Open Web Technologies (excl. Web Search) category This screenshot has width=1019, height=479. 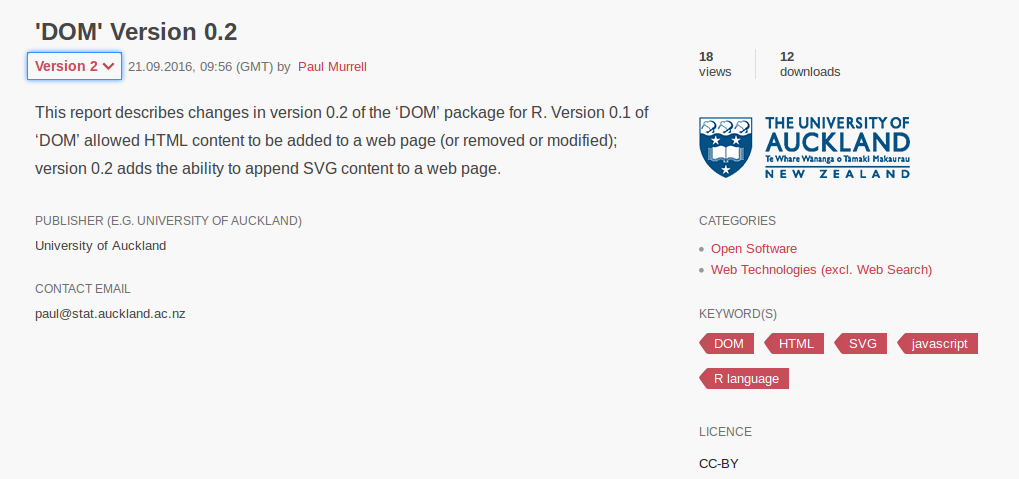(821, 269)
